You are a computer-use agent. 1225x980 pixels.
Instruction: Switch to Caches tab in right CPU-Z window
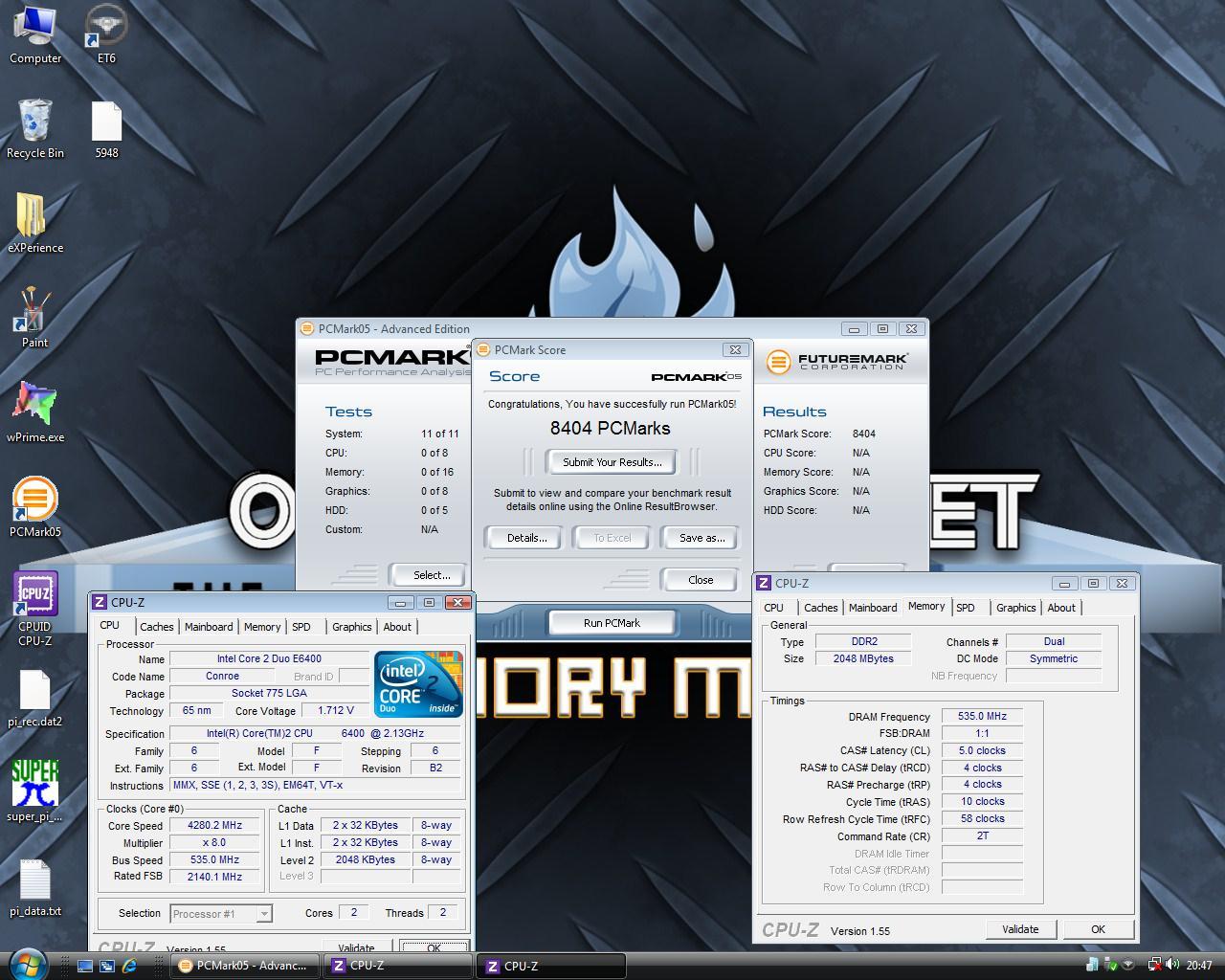click(821, 608)
